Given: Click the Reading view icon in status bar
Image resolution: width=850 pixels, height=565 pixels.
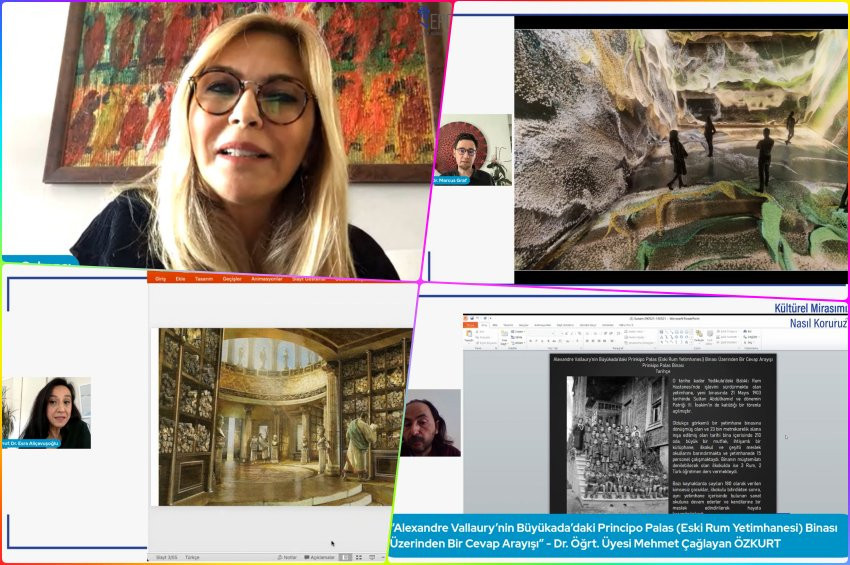Looking at the screenshot, I should click(372, 557).
